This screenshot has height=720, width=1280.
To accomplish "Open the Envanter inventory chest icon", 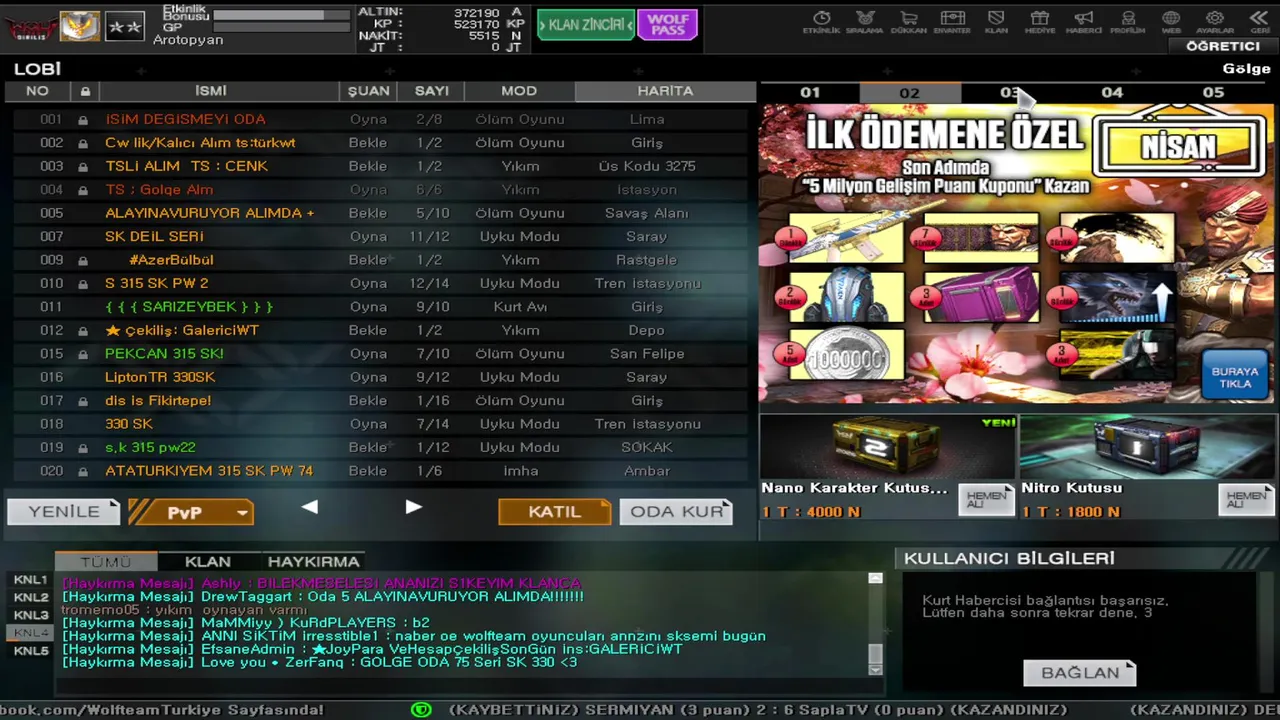I will pyautogui.click(x=952, y=22).
